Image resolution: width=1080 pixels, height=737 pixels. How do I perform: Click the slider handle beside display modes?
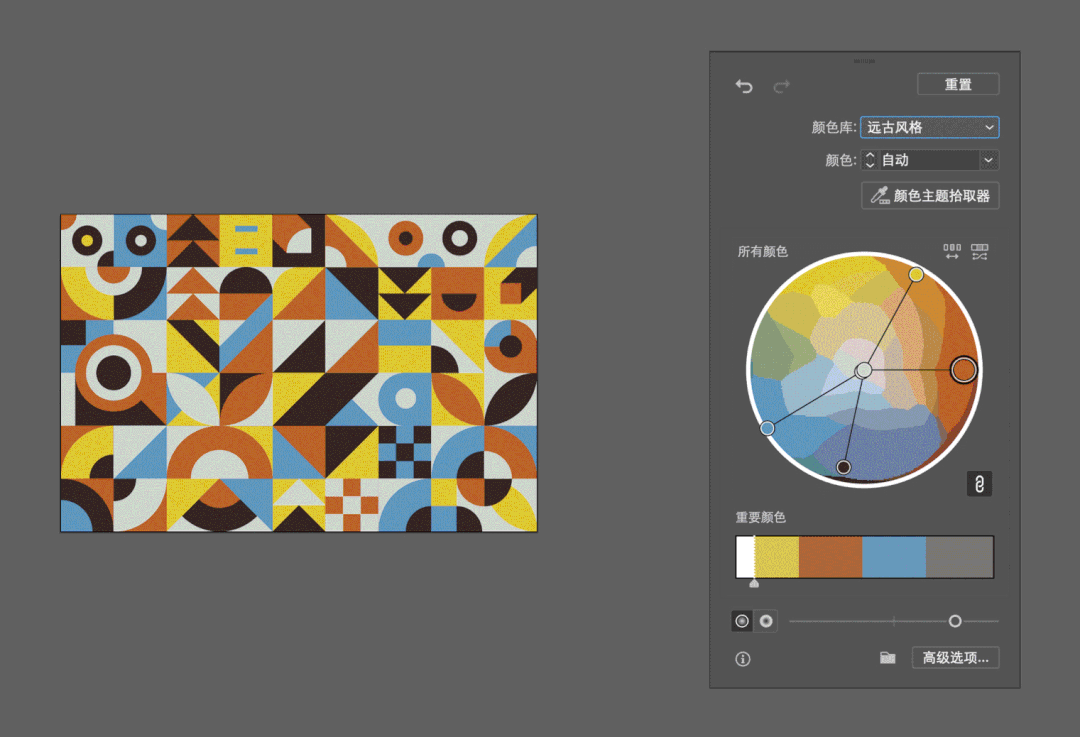tap(955, 621)
